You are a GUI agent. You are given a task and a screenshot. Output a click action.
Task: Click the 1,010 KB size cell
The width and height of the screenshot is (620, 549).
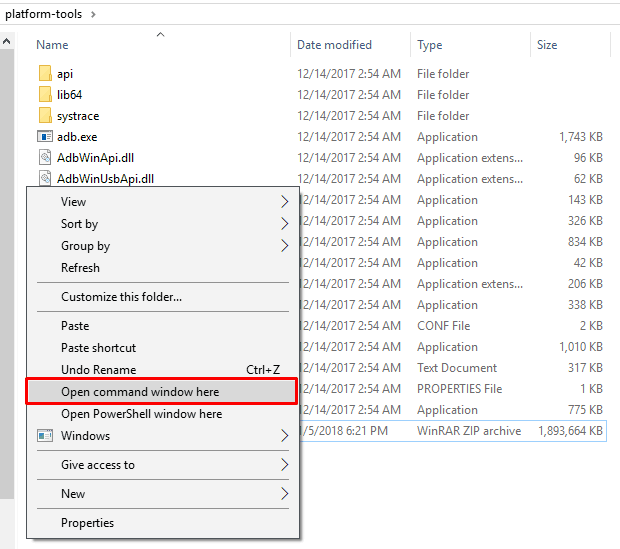581,346
